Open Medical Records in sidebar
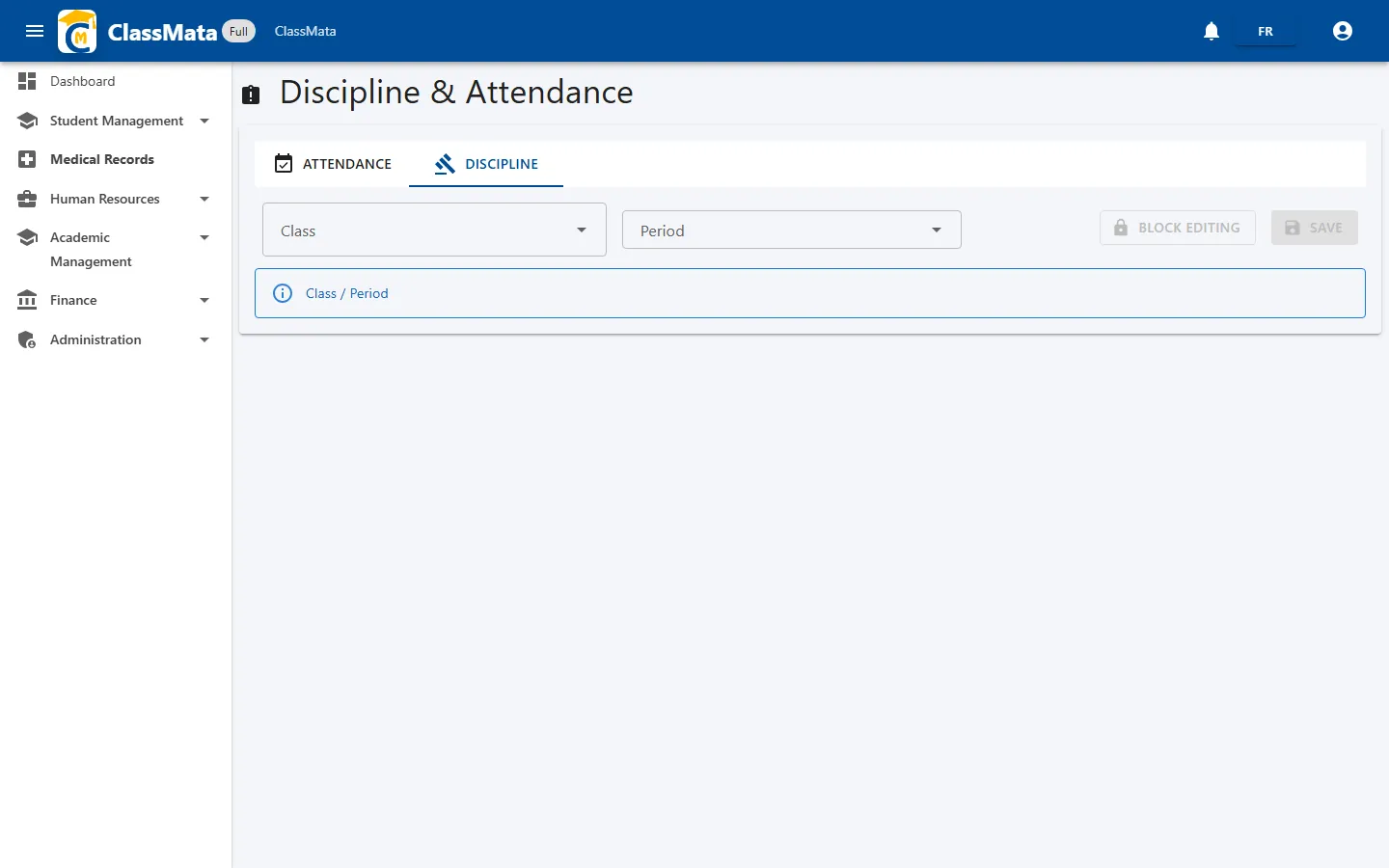This screenshot has height=868, width=1389. (x=116, y=159)
